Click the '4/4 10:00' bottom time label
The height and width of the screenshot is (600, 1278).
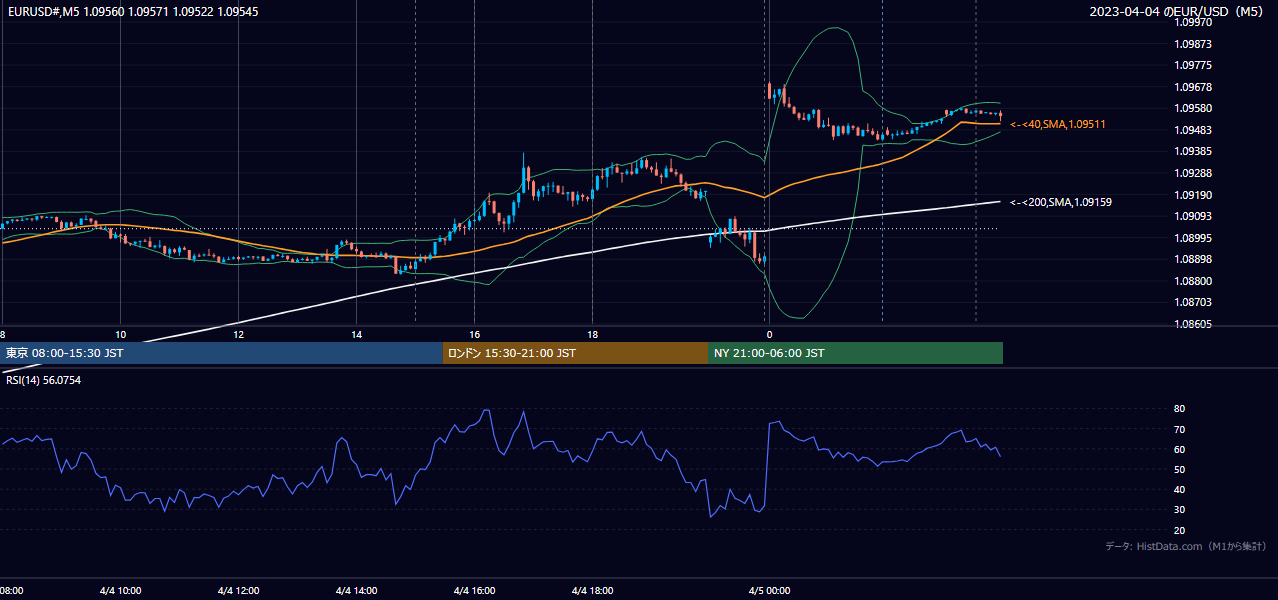pos(121,590)
